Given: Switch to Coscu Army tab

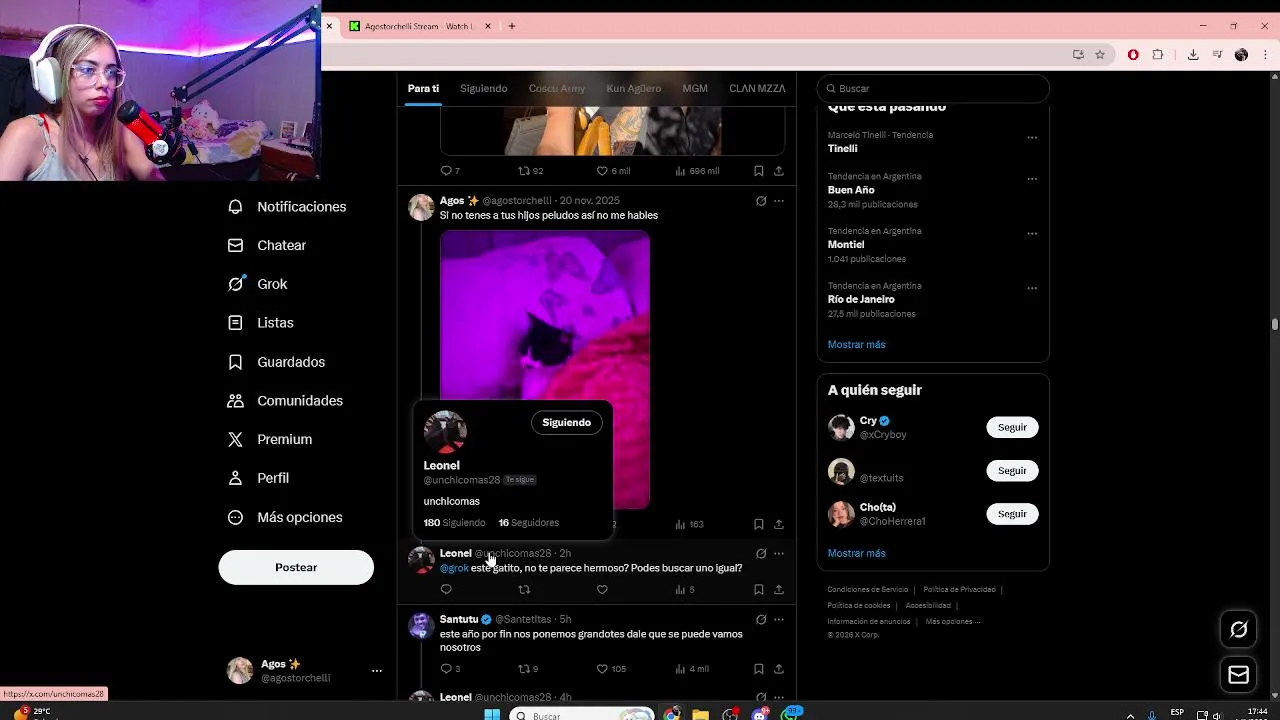Looking at the screenshot, I should 557,88.
